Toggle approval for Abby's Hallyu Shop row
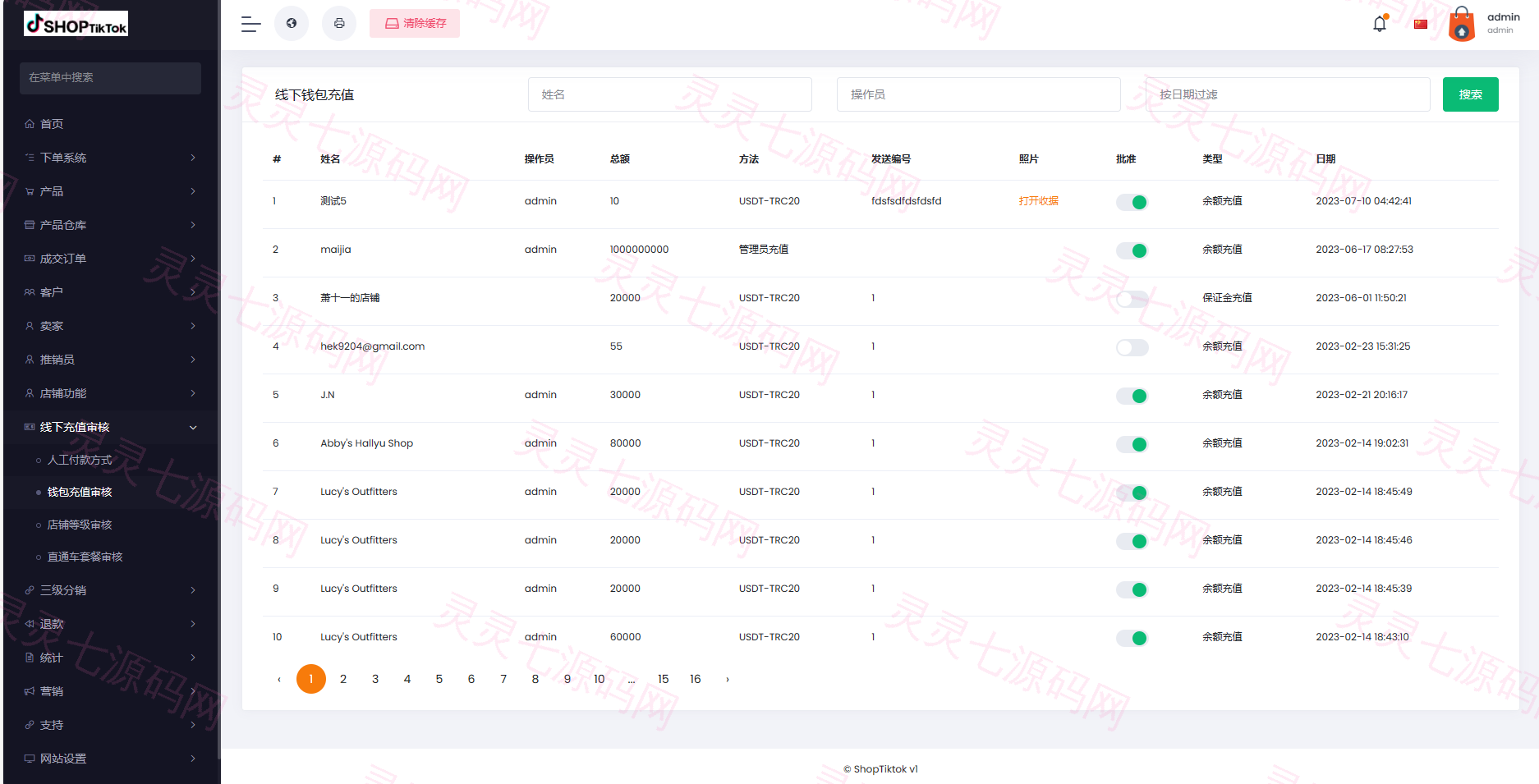 (1132, 444)
